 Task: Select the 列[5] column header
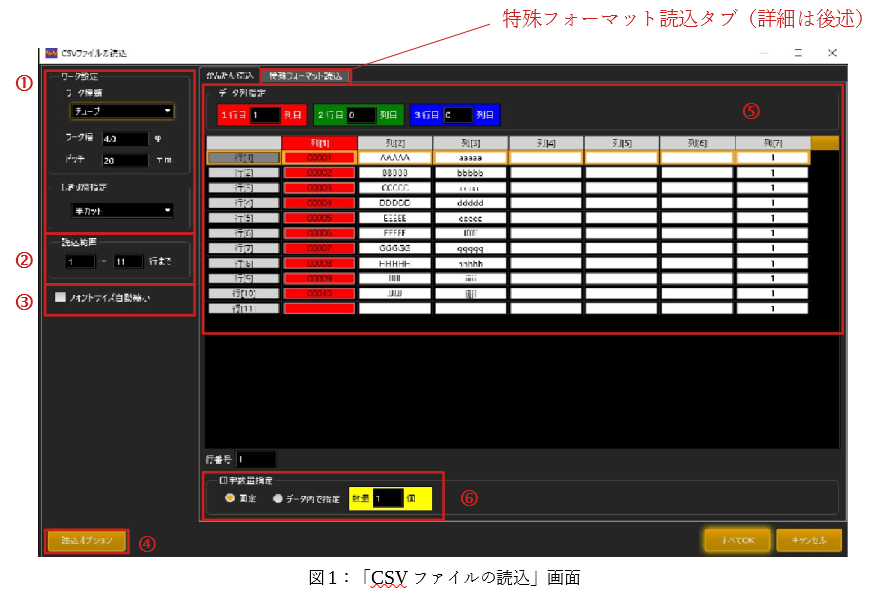621,143
